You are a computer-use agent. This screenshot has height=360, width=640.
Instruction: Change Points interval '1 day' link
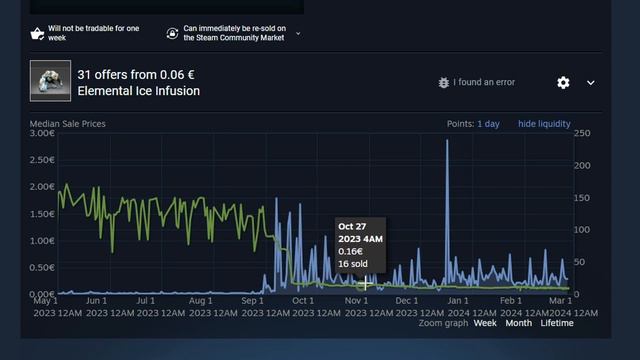click(x=488, y=124)
